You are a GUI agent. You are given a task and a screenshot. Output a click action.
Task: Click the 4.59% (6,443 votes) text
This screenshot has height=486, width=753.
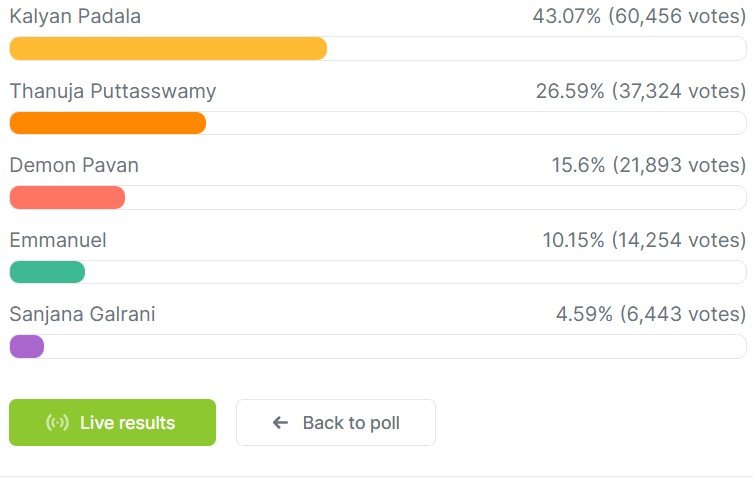click(x=651, y=315)
